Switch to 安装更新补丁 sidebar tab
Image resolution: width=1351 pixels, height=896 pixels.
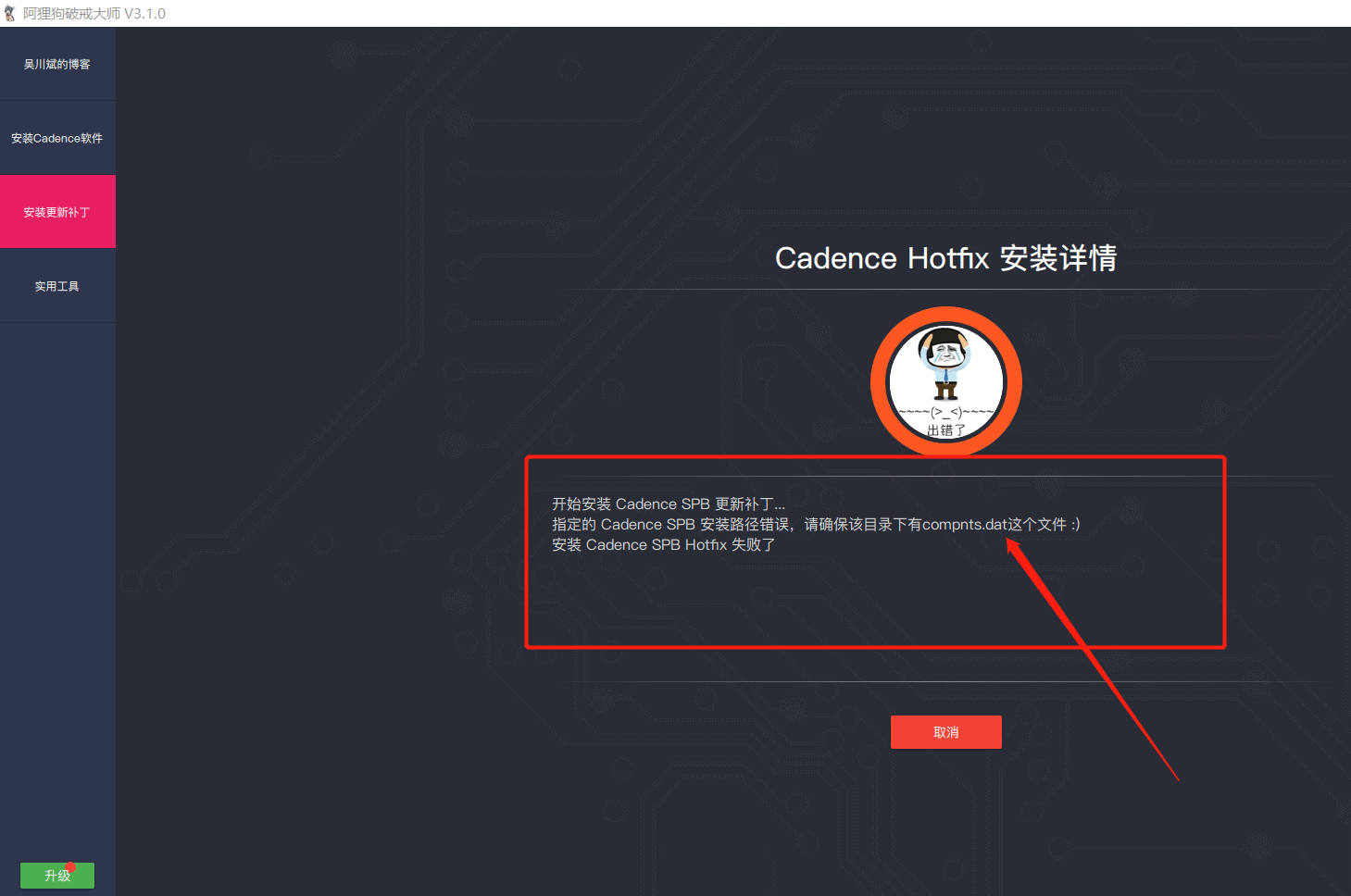[57, 212]
